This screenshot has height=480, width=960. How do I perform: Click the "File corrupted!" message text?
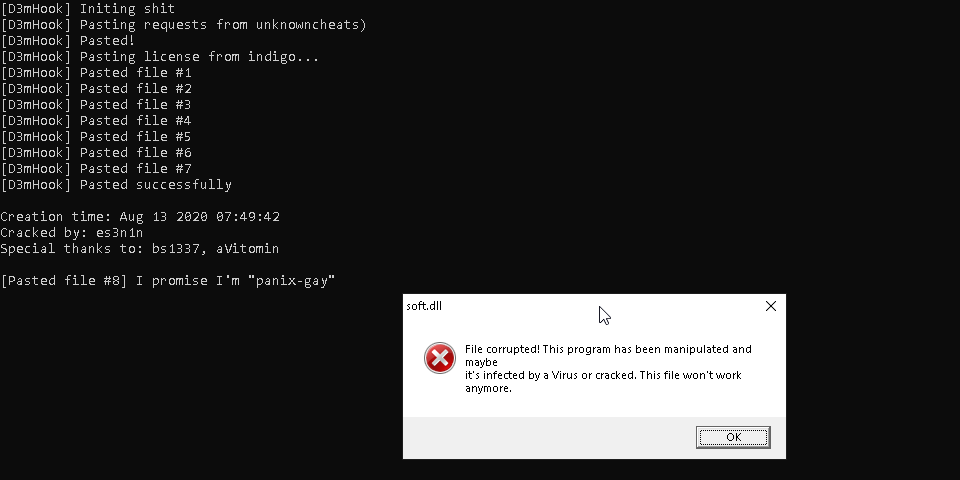click(x=607, y=349)
